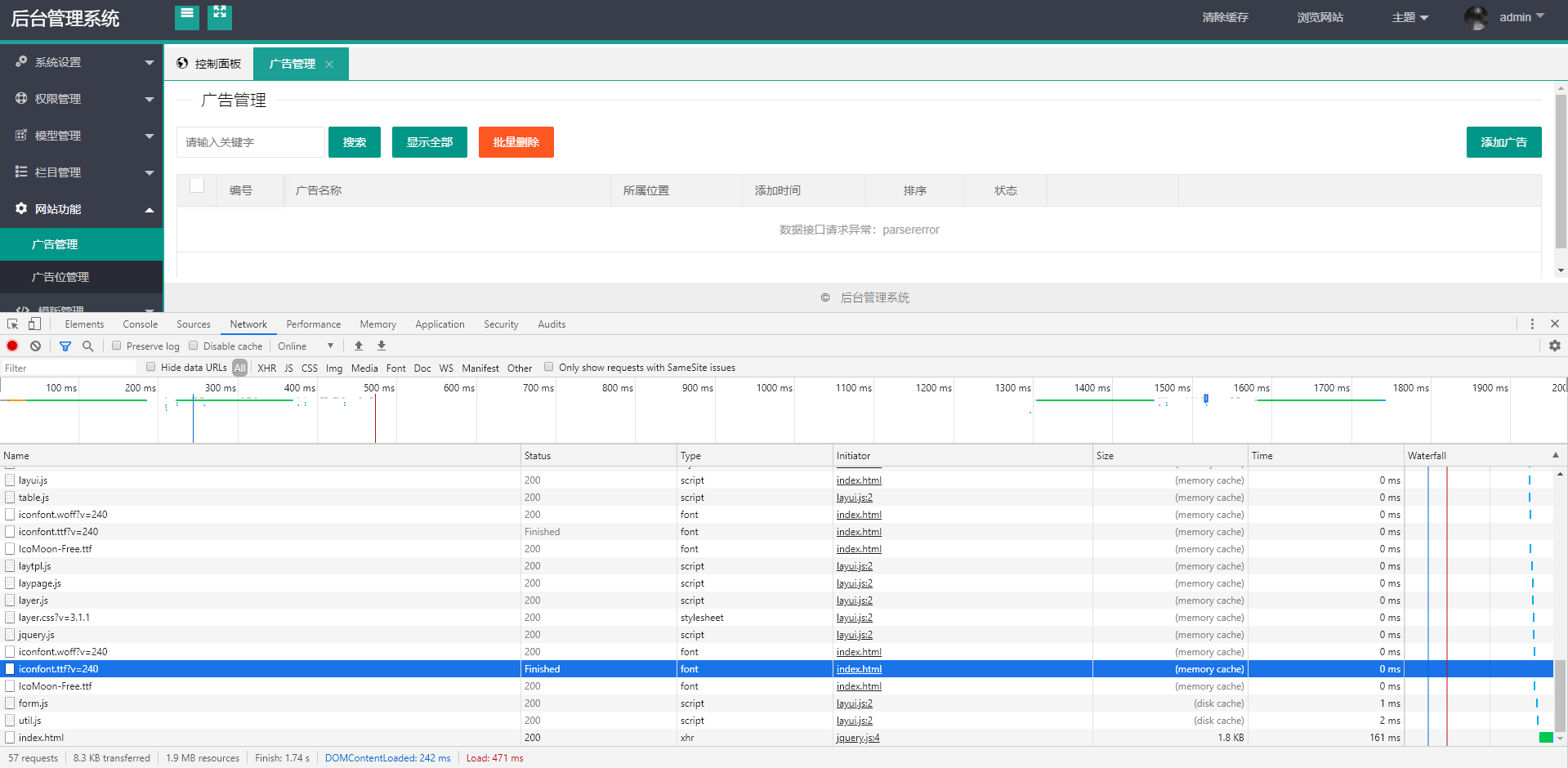Switch to the Console tab
The image size is (1568, 768).
[141, 324]
